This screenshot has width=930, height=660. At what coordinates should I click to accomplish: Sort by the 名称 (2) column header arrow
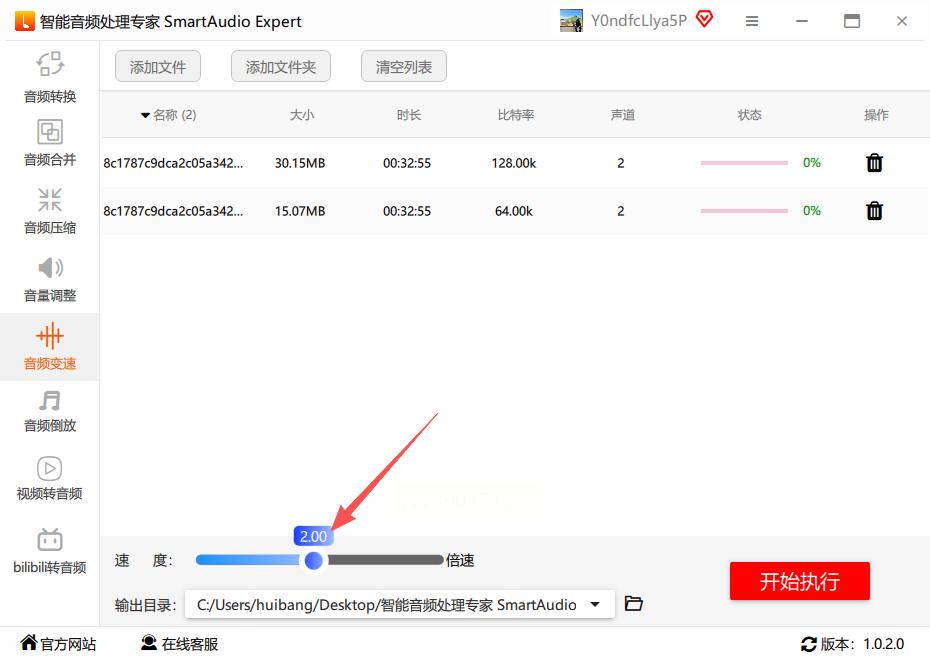point(145,115)
